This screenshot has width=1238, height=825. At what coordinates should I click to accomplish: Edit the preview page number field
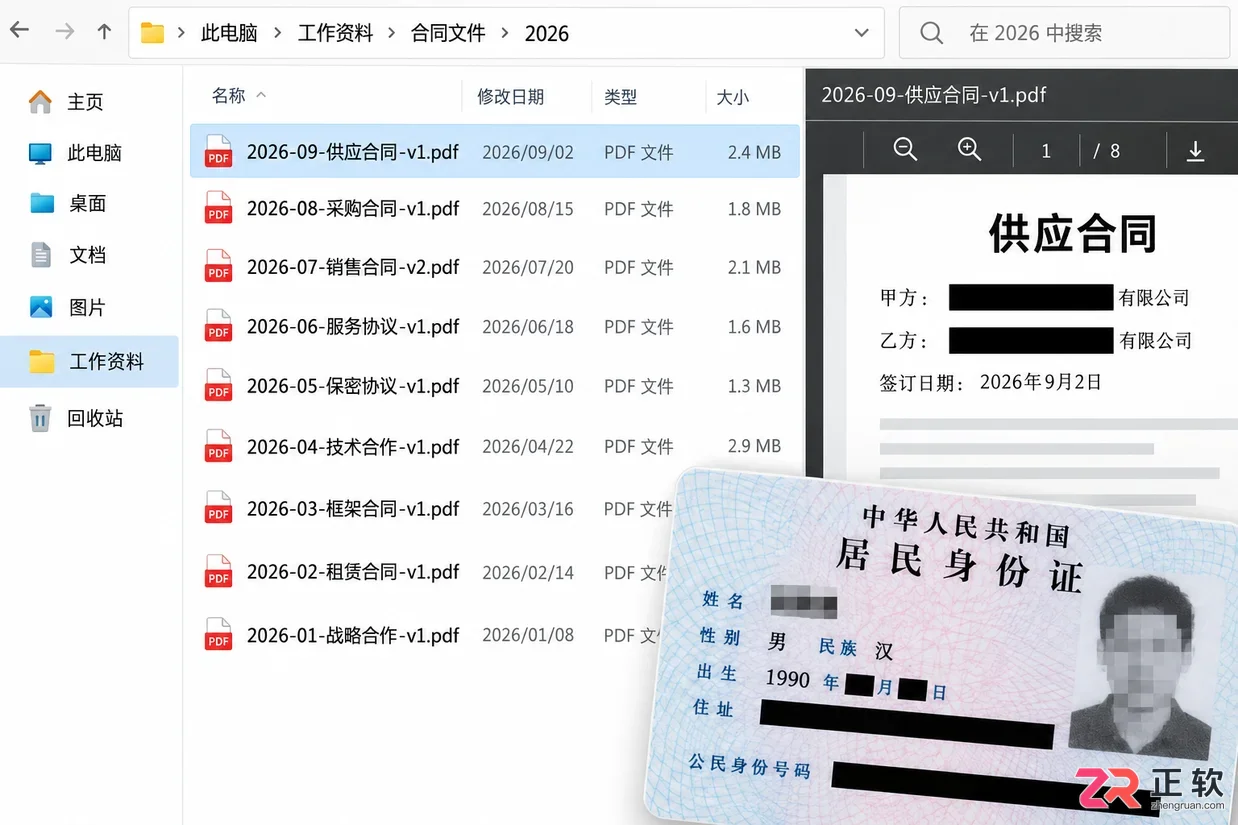(x=1046, y=151)
